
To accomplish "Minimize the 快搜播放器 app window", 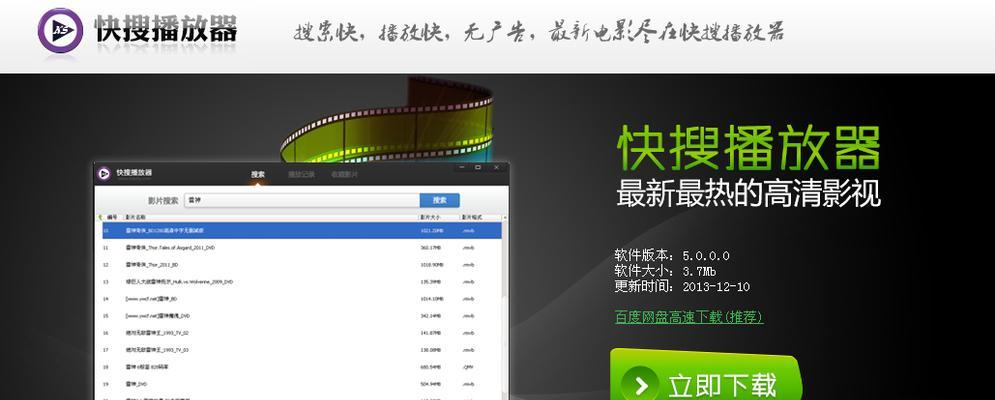I will click(x=463, y=168).
